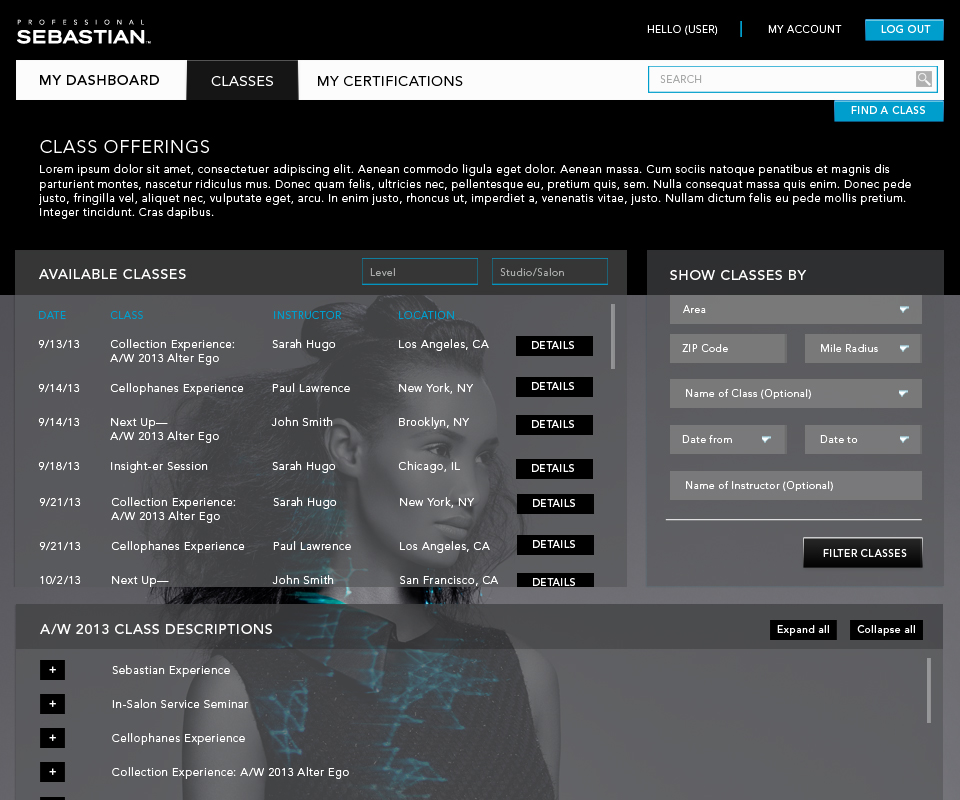Sort by Instructor column header
The height and width of the screenshot is (800, 960).
tap(307, 315)
